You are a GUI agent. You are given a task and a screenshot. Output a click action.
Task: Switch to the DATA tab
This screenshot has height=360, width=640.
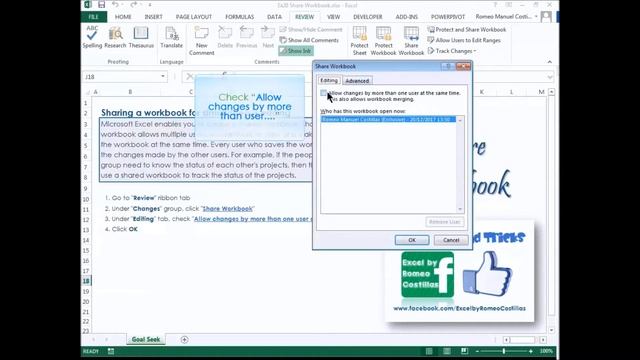click(x=274, y=17)
